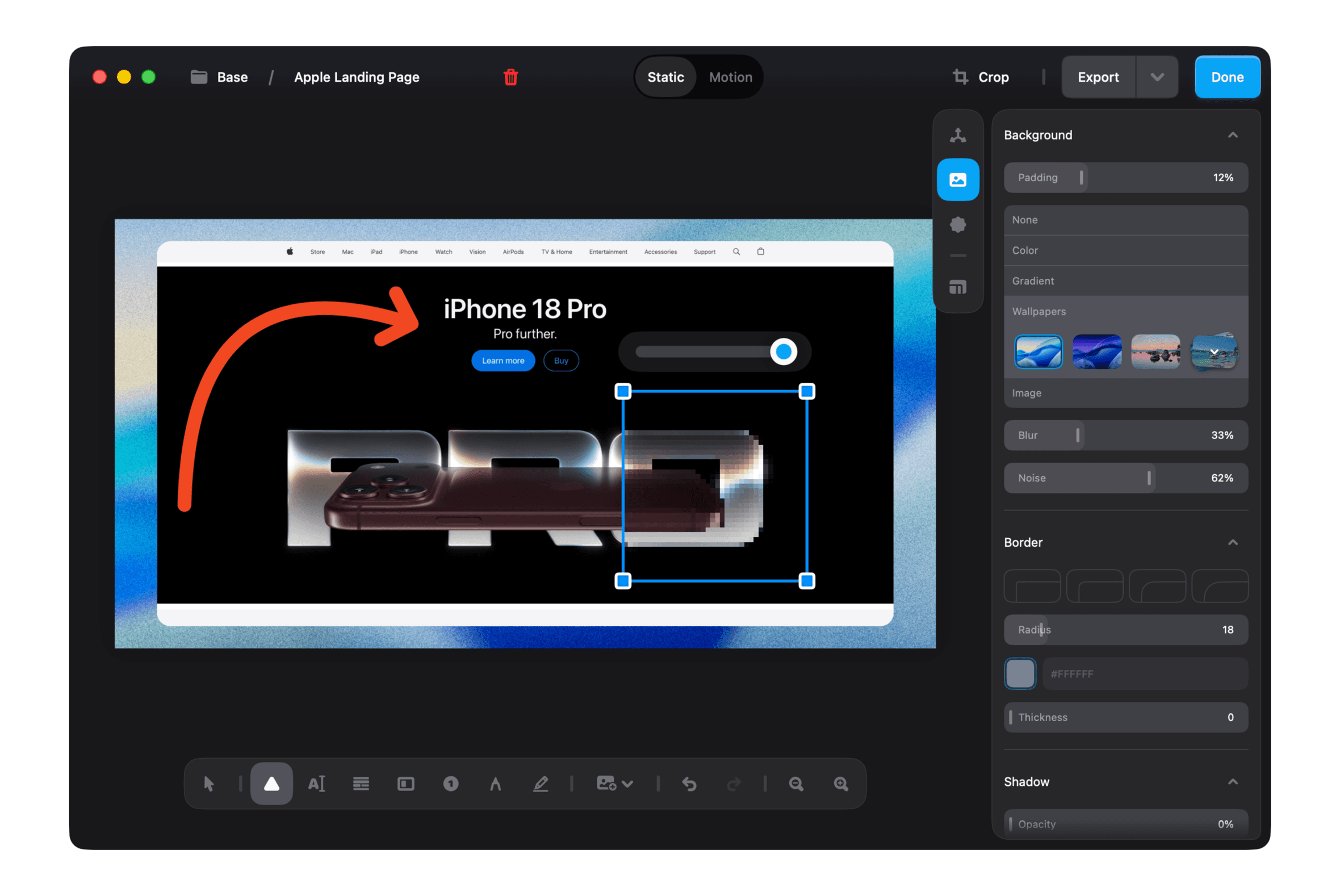Undo the last action
The image size is (1340, 896).
click(x=689, y=784)
